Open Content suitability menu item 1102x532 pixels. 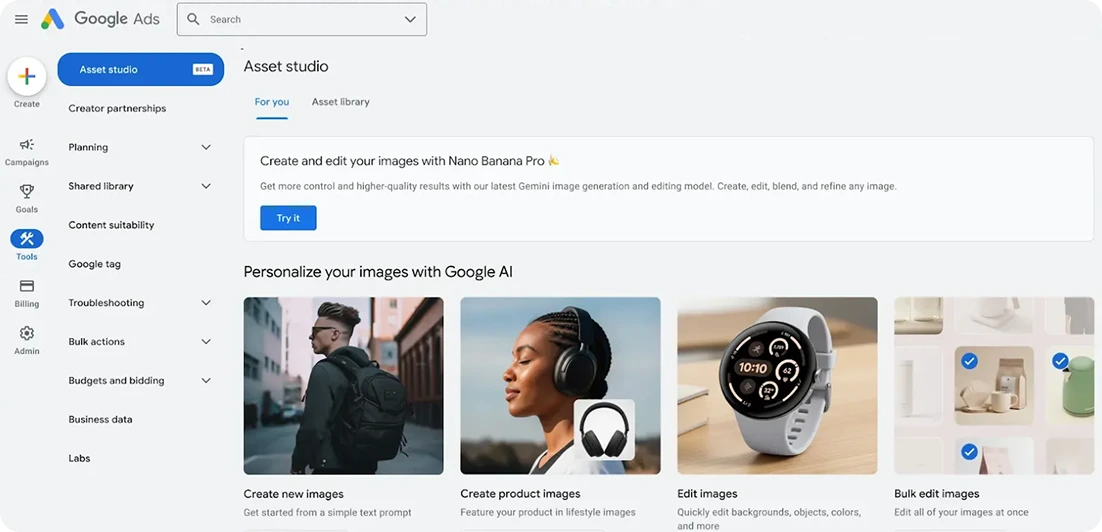111,225
